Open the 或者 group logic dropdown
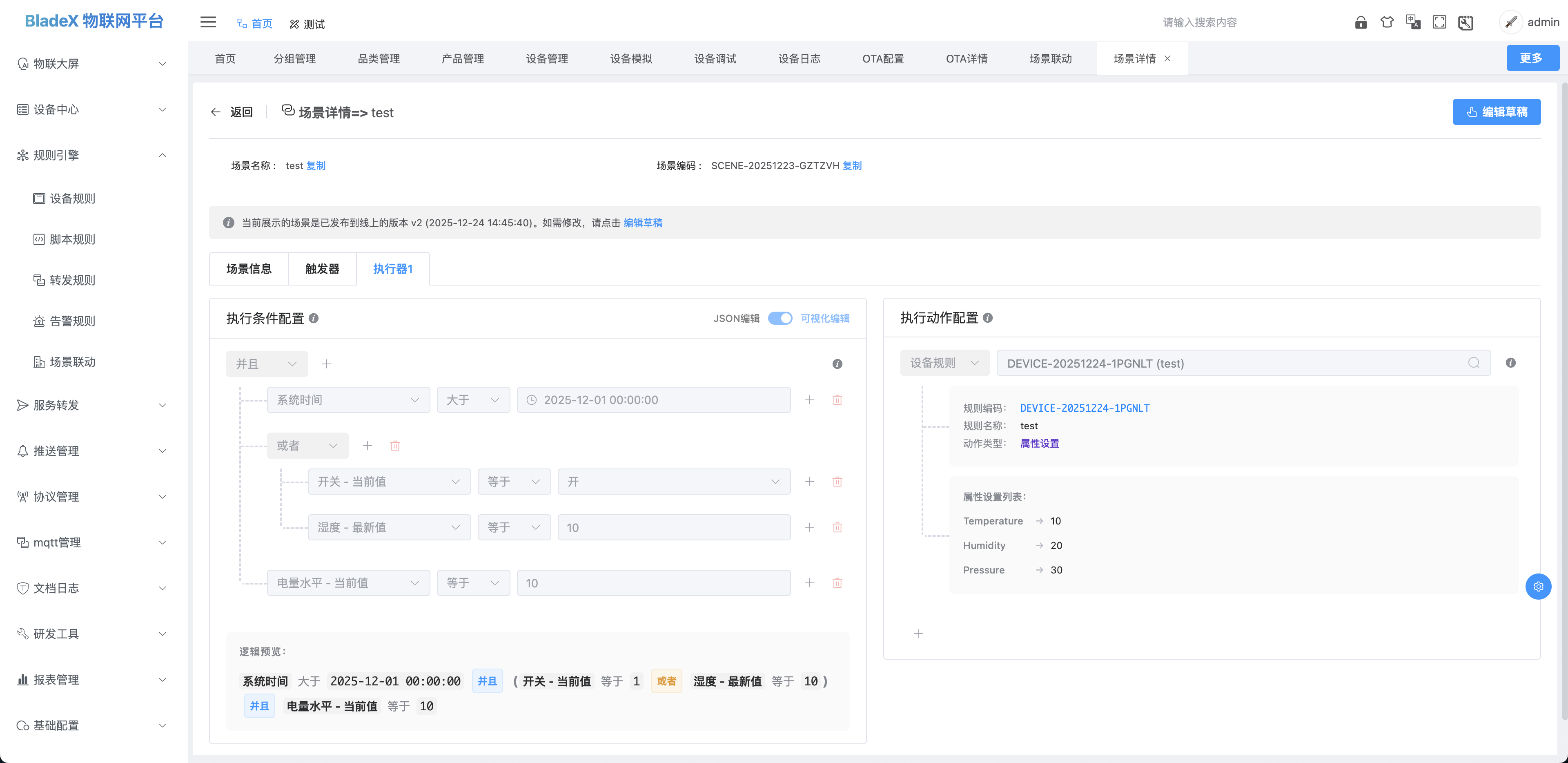This screenshot has height=763, width=1568. coord(307,446)
